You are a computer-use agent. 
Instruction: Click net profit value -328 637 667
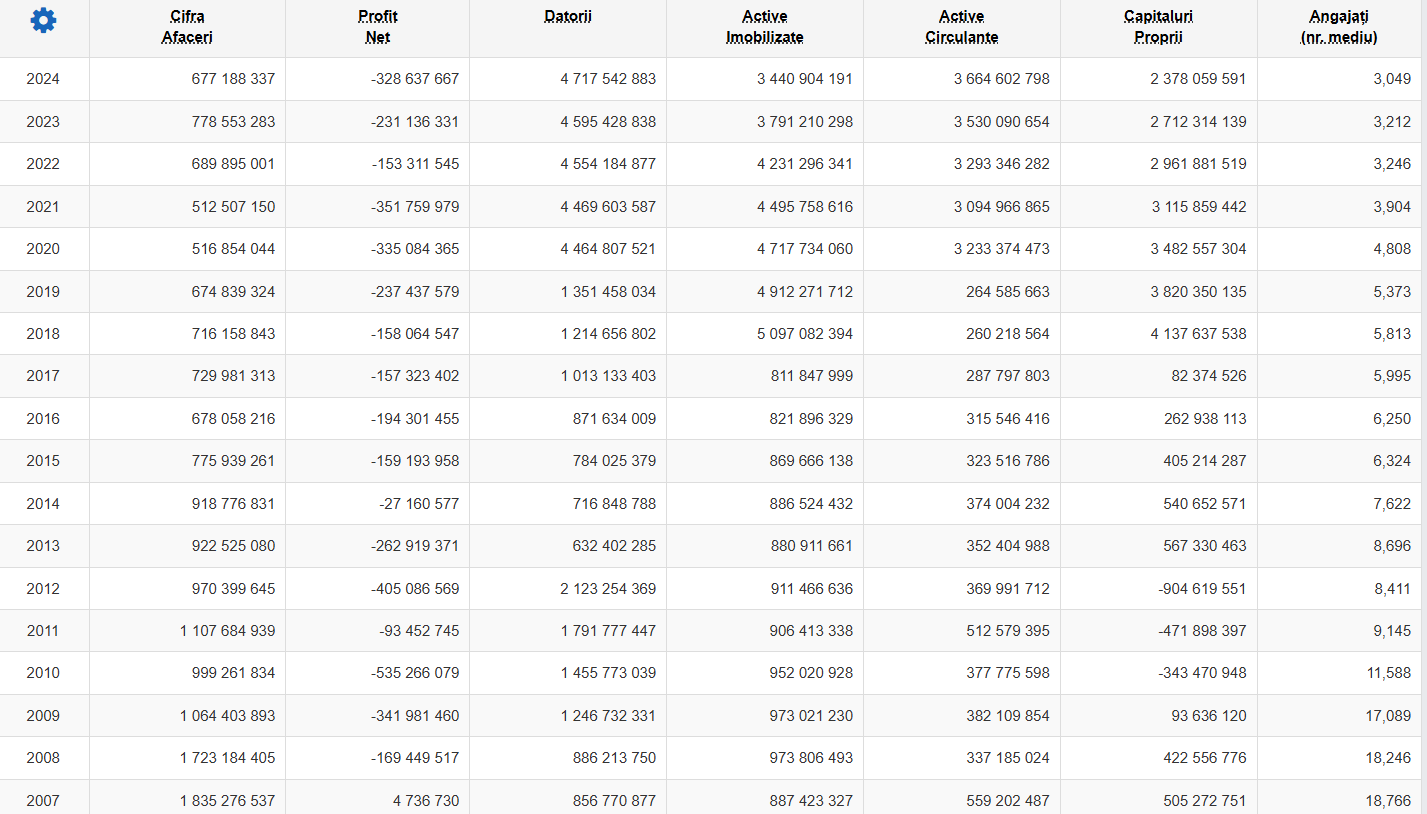click(415, 79)
